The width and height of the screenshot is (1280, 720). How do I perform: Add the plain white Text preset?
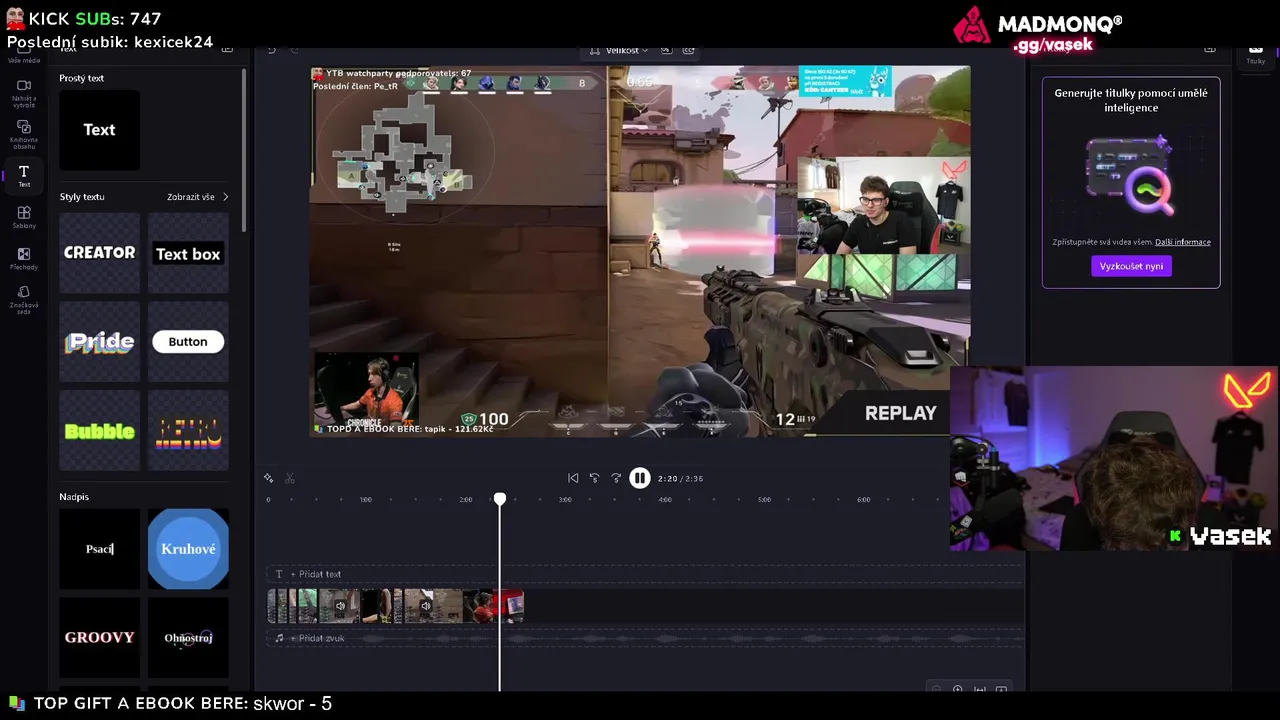click(99, 130)
